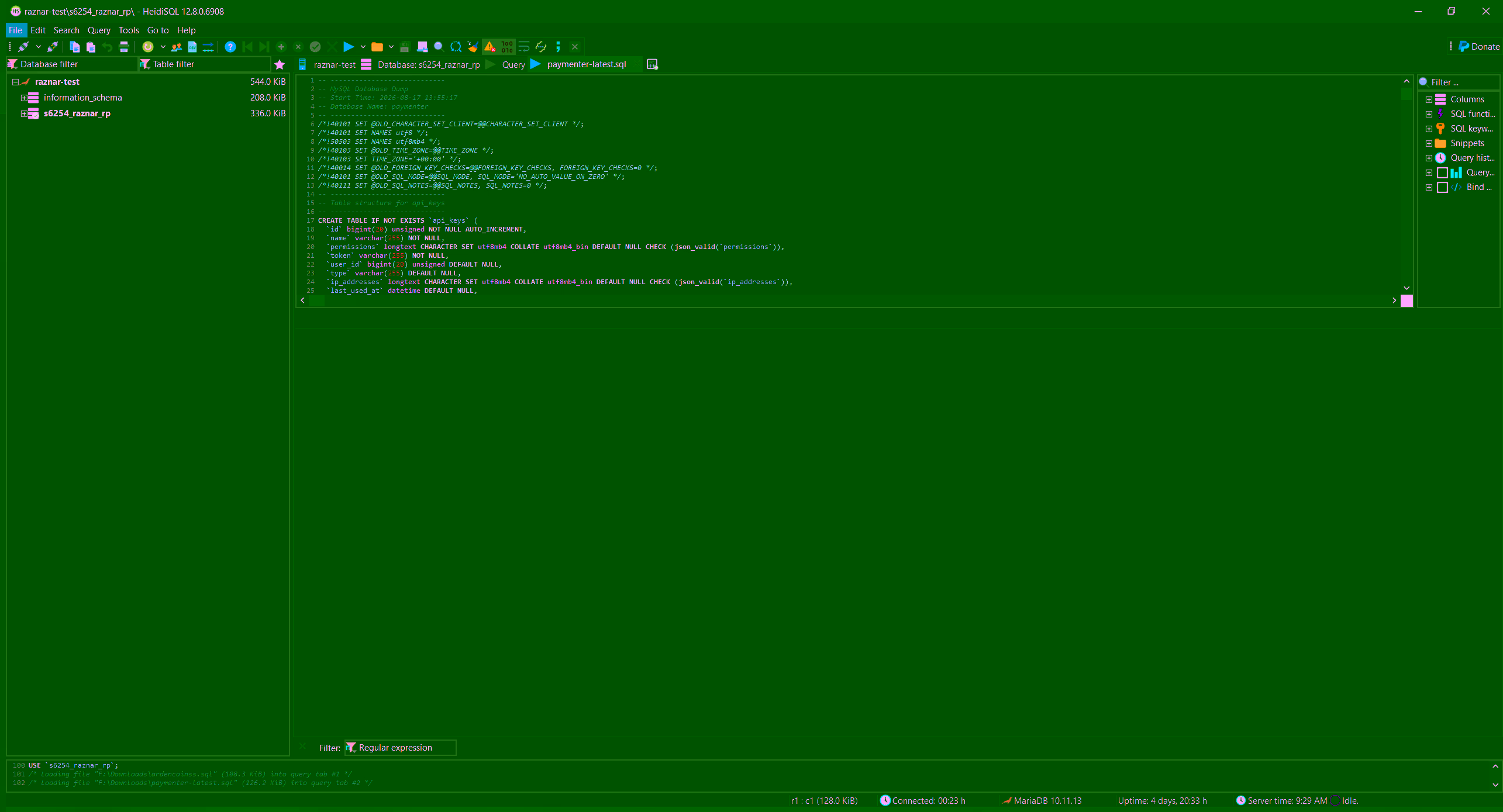This screenshot has width=1503, height=812.
Task: Toggle stop-on-errors warning icon
Action: (x=490, y=47)
